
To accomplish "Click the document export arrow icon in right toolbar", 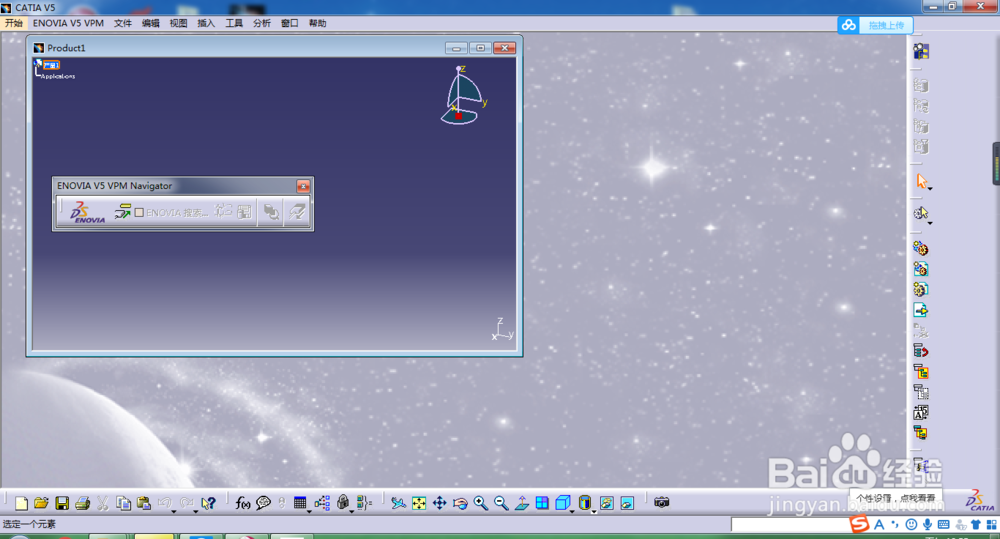I will (921, 310).
